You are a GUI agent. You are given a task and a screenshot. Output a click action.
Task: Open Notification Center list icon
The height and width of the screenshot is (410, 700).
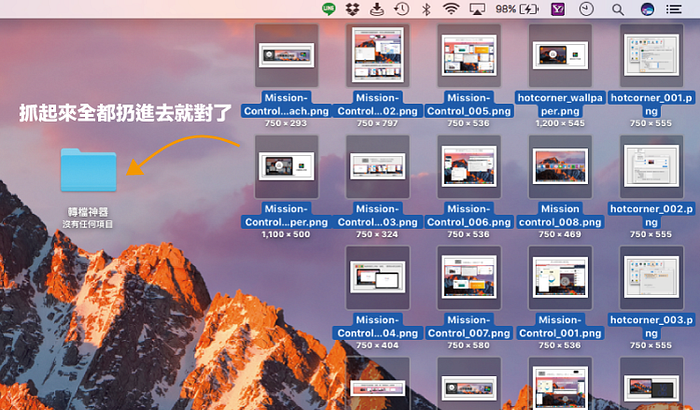[674, 9]
